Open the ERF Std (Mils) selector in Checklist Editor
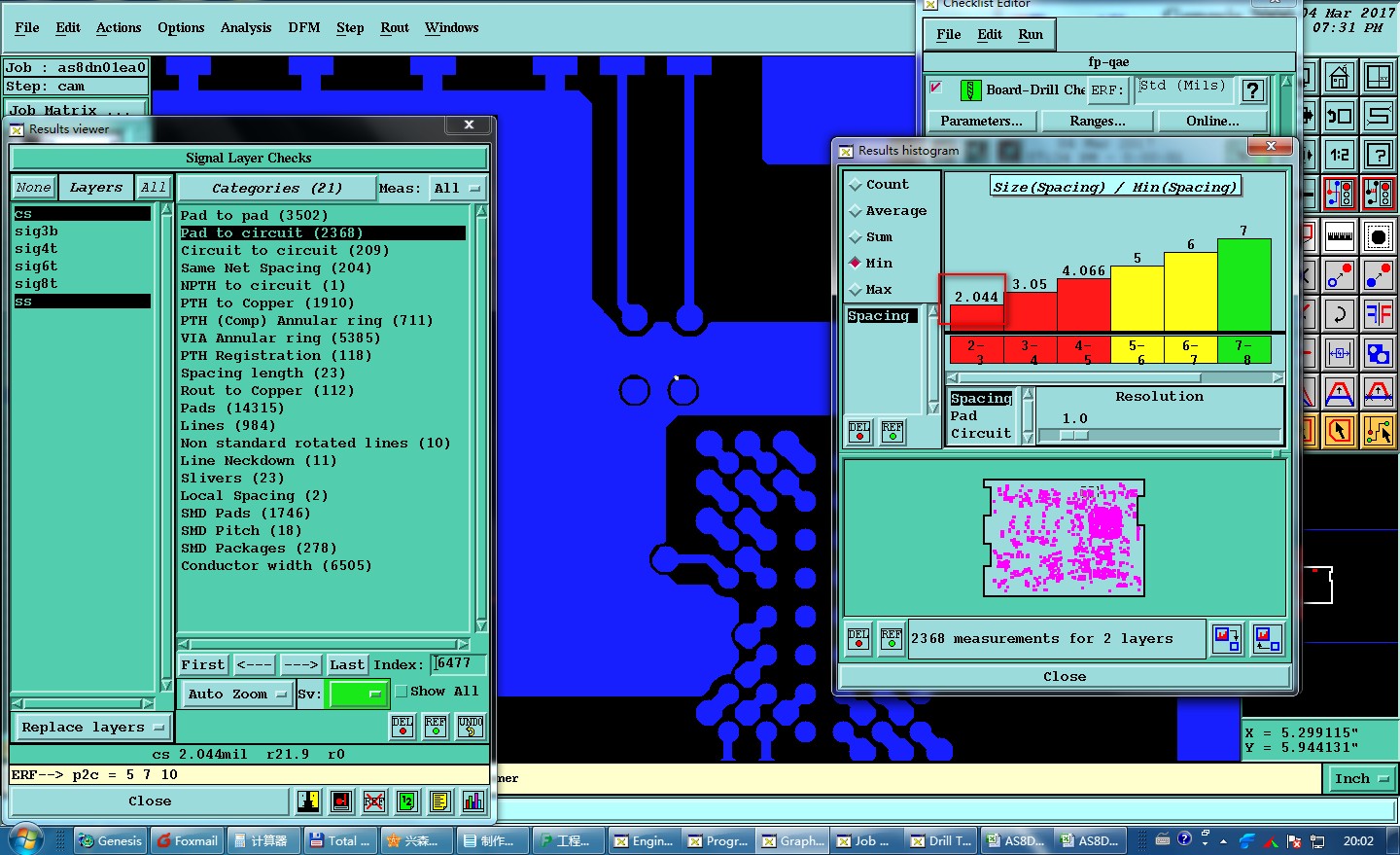Viewport: 1400px width, 855px height. point(1183,89)
